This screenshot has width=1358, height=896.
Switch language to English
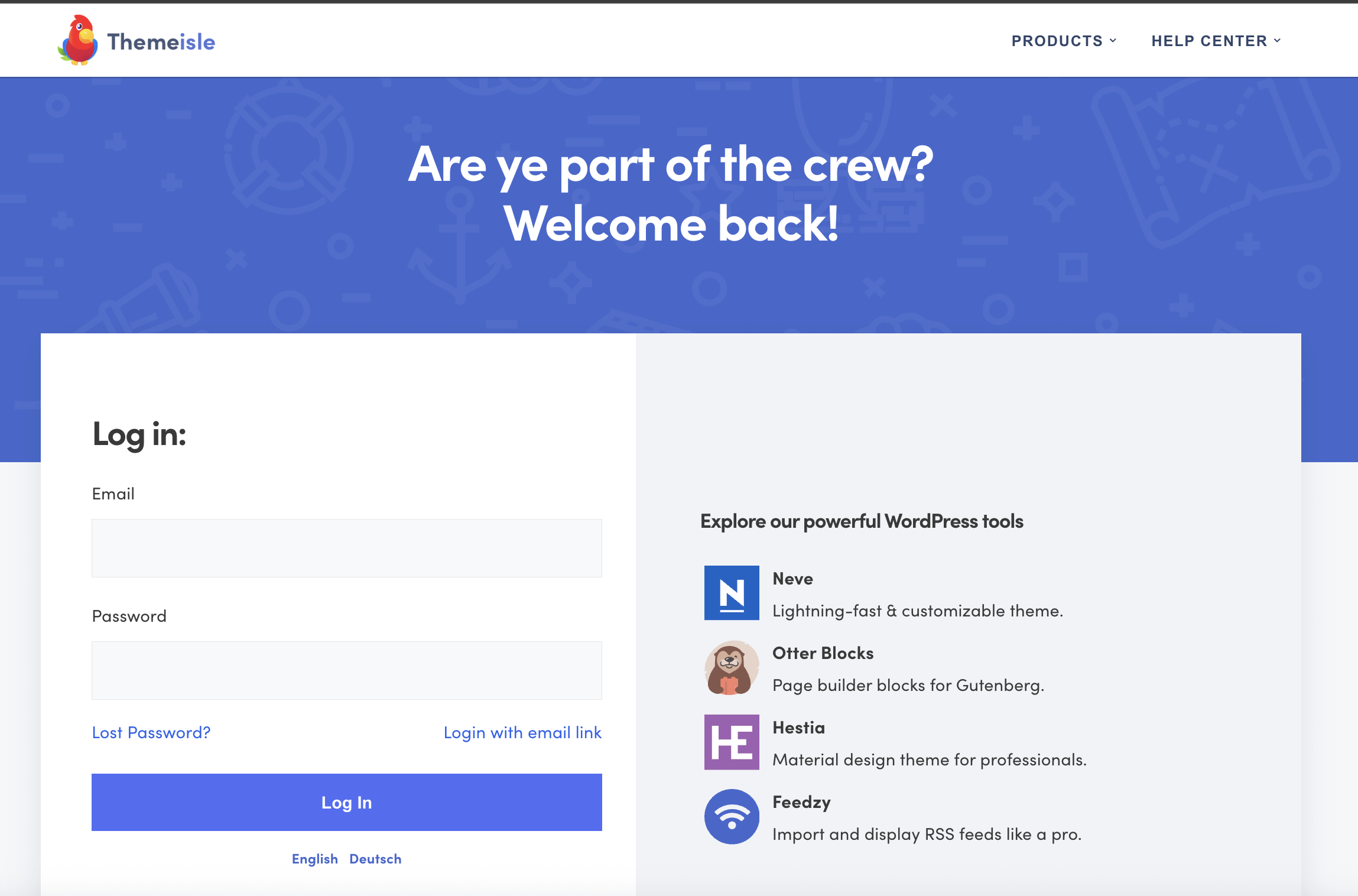pos(314,859)
